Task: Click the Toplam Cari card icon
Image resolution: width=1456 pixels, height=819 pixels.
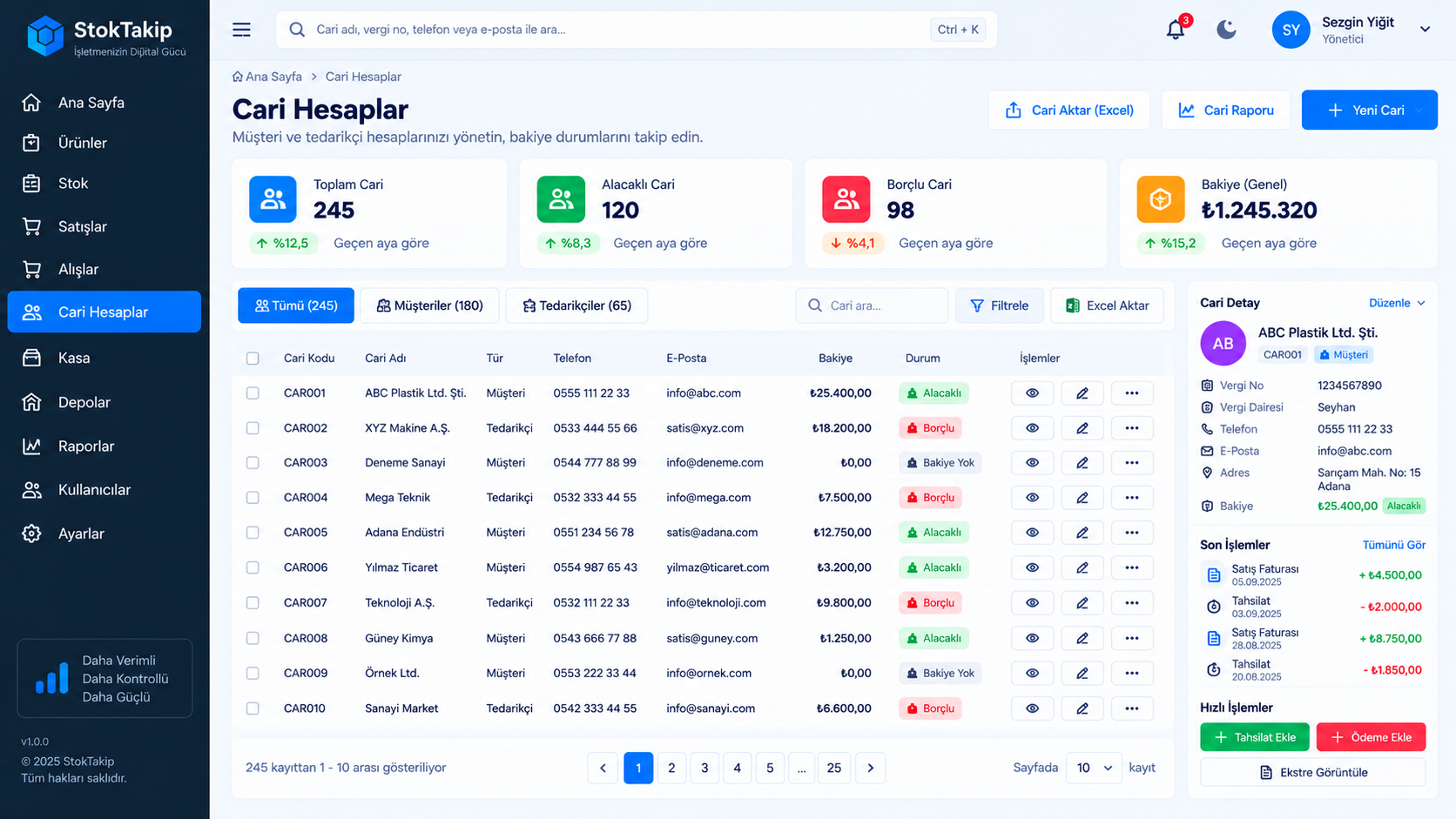Action: pos(273,199)
